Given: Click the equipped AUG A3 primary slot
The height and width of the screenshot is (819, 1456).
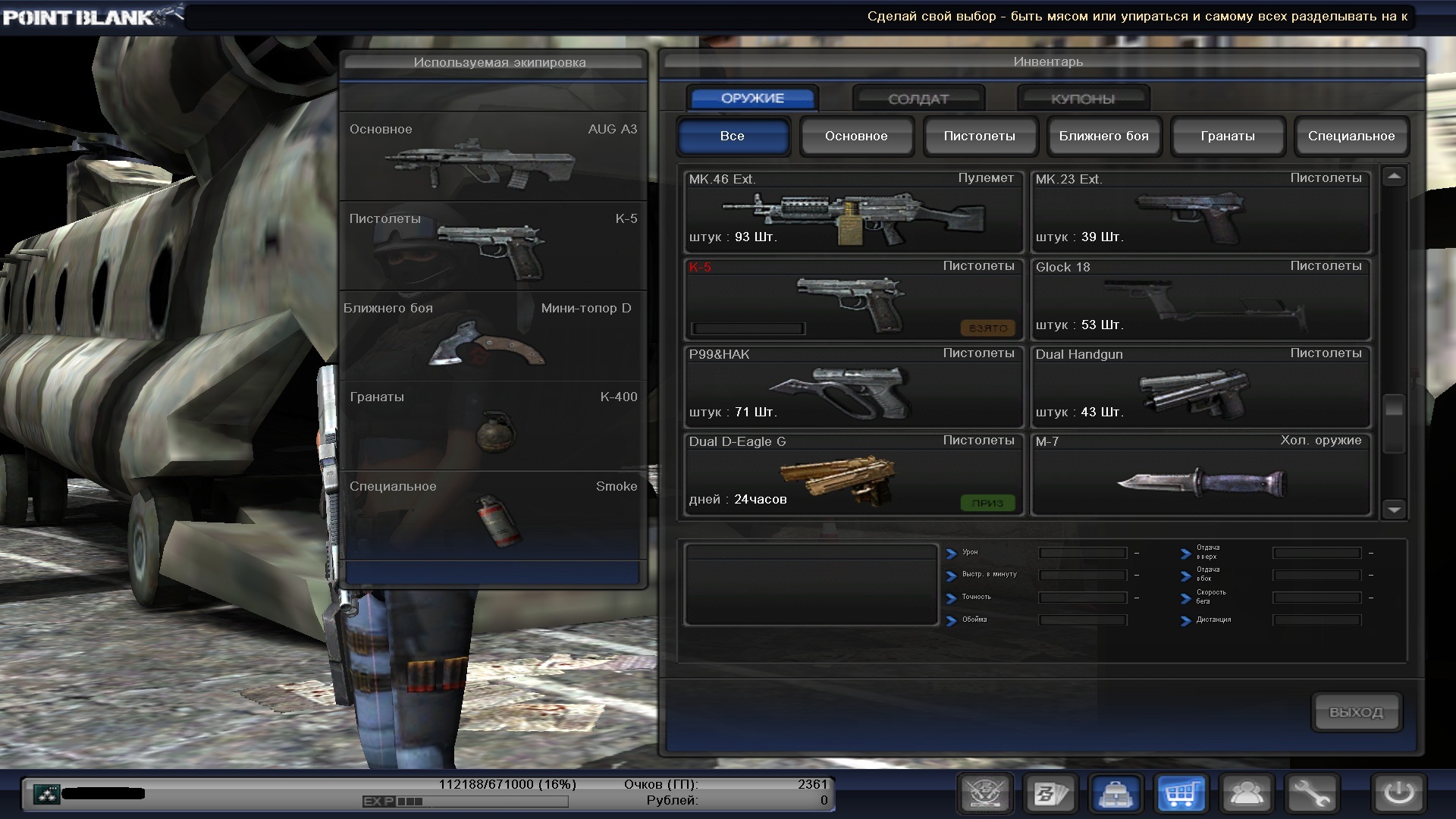Looking at the screenshot, I should [493, 157].
